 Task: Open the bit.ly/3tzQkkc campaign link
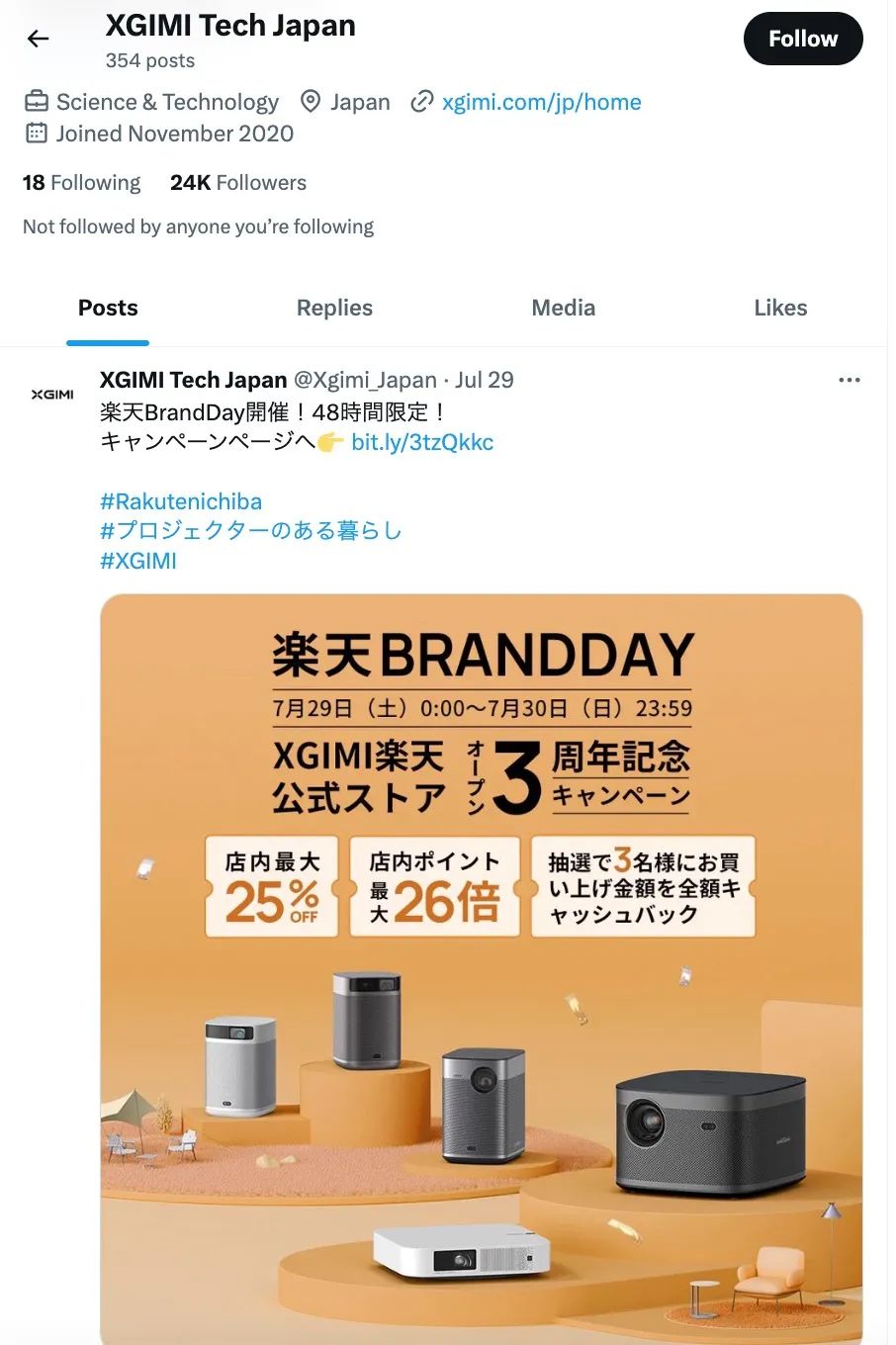click(422, 442)
